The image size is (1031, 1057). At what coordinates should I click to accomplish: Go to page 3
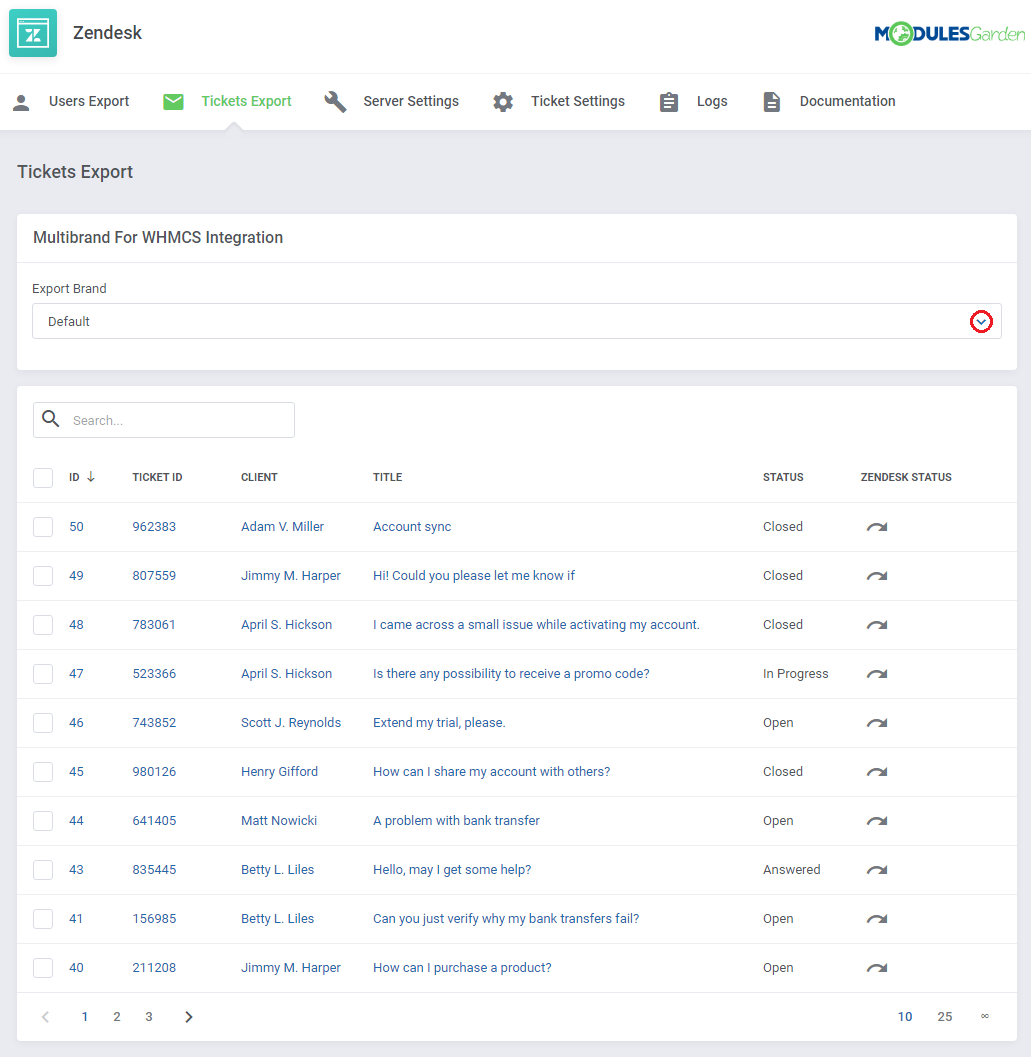pos(149,1017)
